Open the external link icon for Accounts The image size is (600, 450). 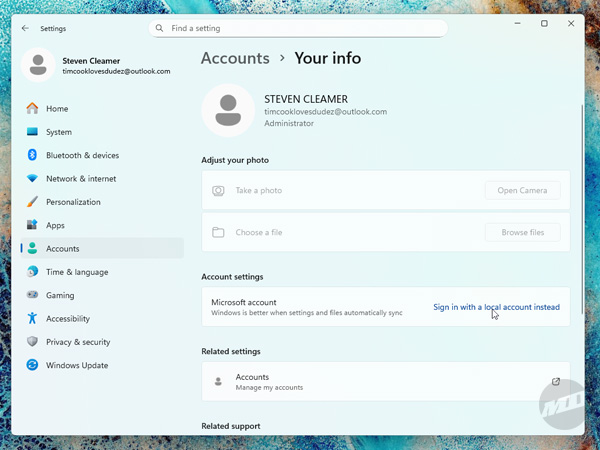coord(556,382)
